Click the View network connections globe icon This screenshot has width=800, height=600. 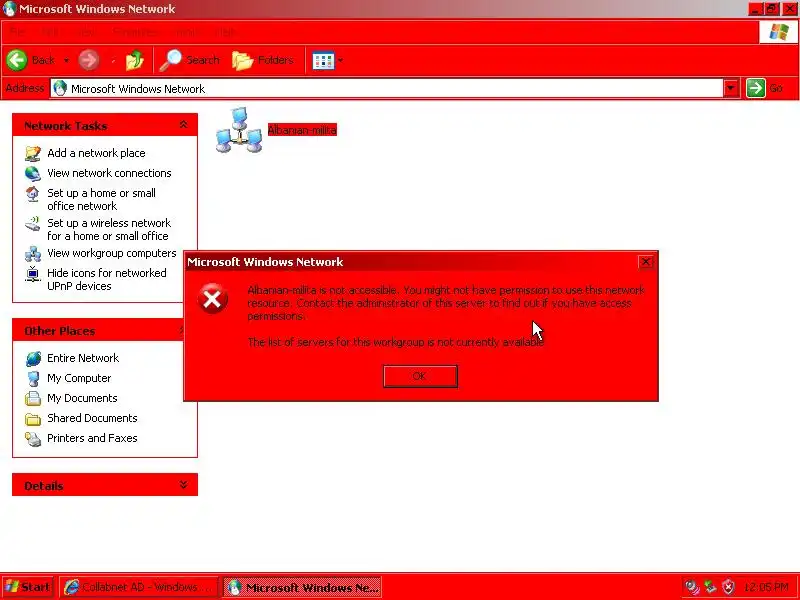tap(33, 173)
